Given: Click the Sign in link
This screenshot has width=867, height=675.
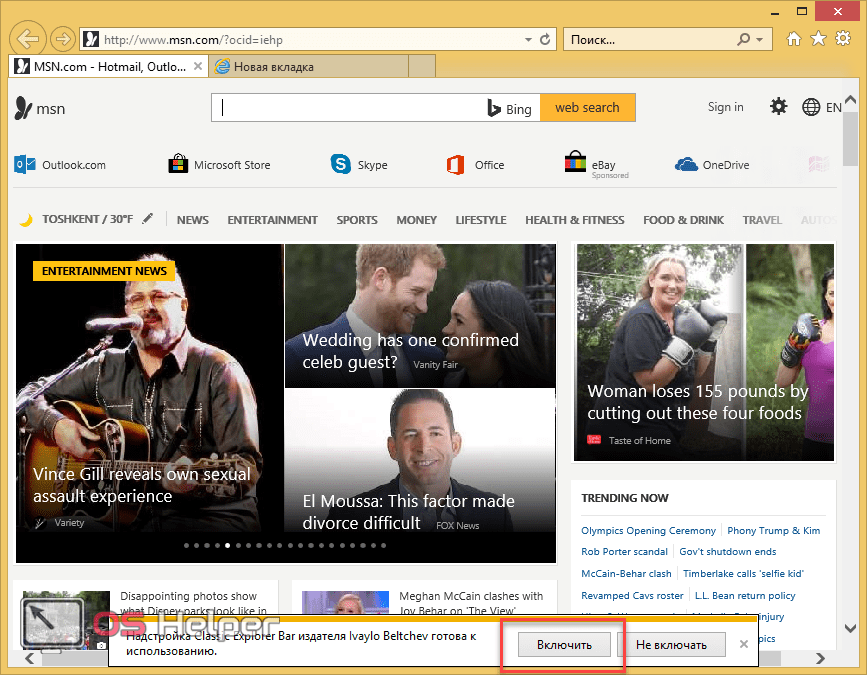Looking at the screenshot, I should coord(725,107).
